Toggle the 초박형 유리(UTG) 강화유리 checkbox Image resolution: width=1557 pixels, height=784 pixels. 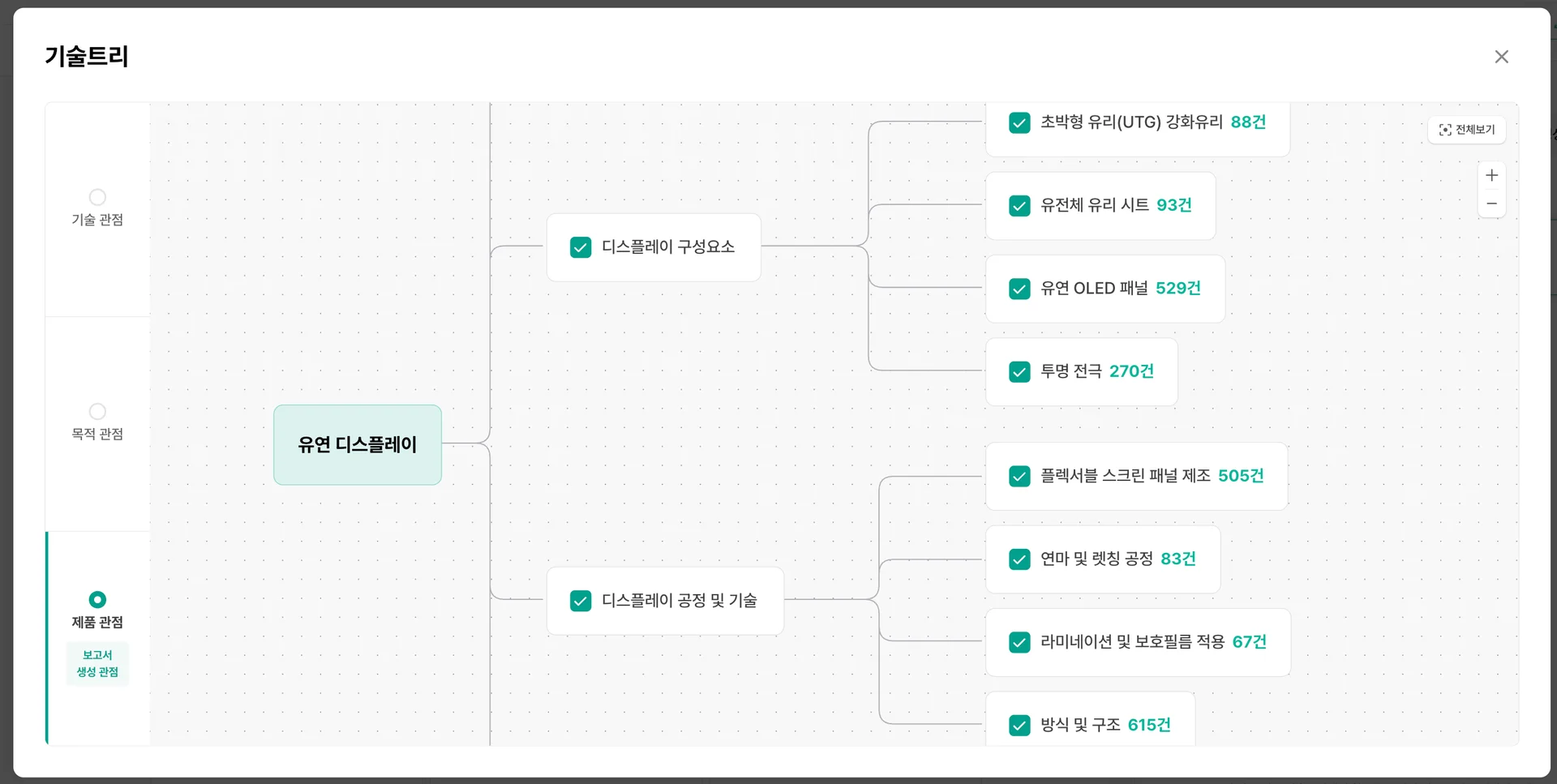(x=1019, y=122)
